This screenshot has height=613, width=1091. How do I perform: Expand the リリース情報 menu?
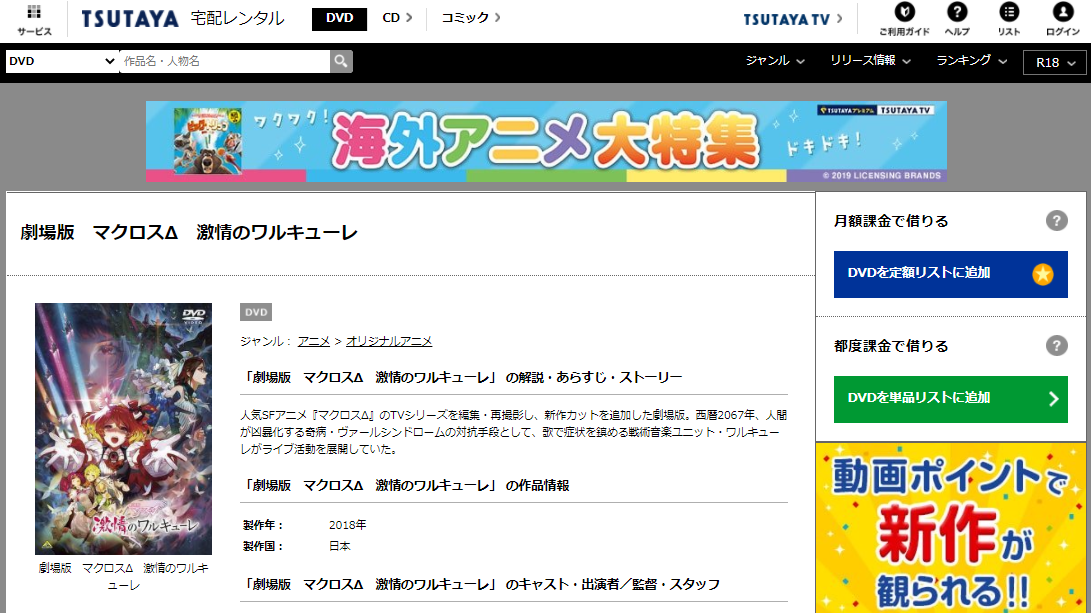[870, 61]
